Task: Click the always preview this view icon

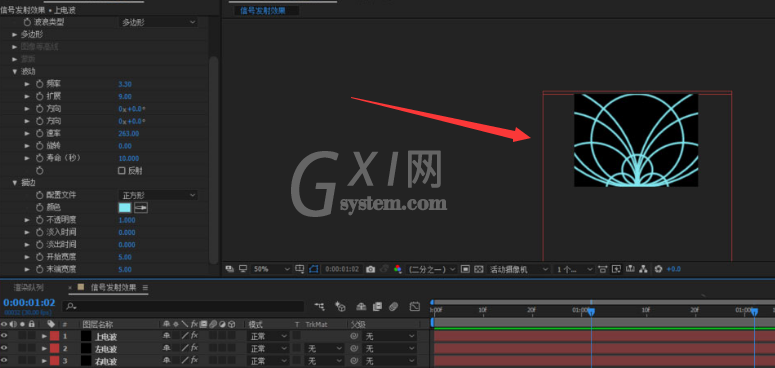Action: click(x=229, y=269)
